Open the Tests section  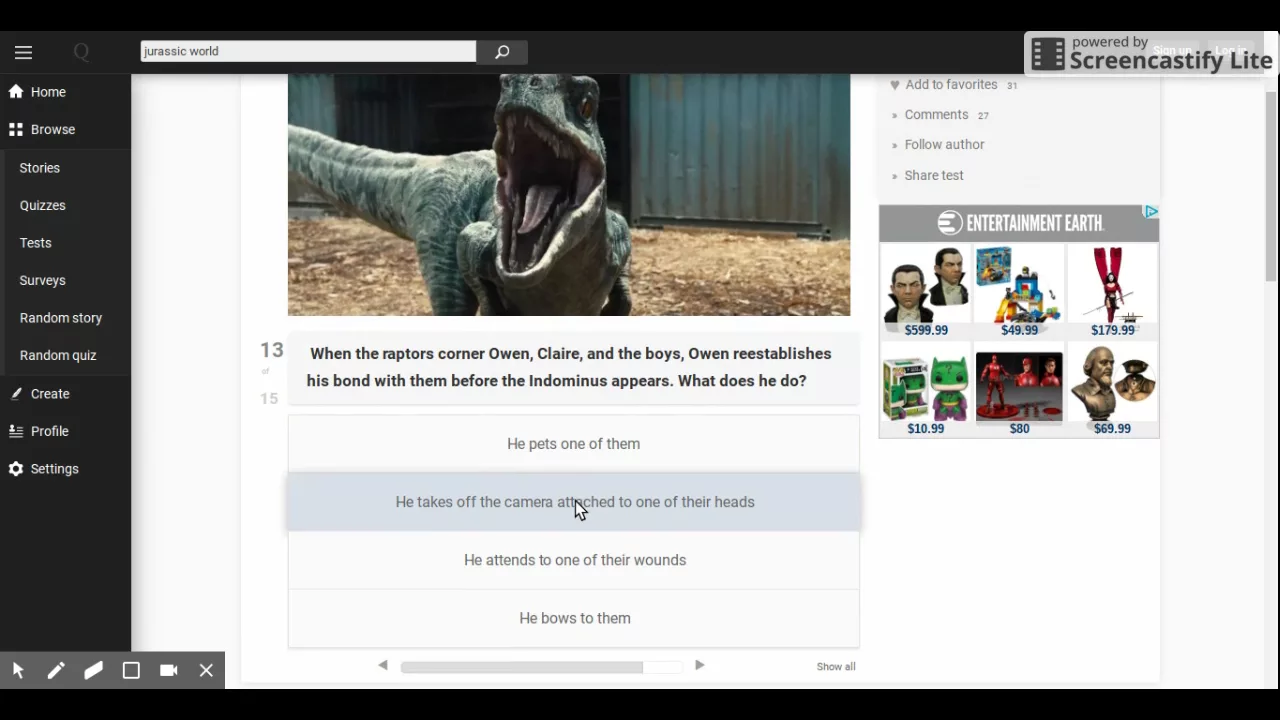pyautogui.click(x=36, y=243)
